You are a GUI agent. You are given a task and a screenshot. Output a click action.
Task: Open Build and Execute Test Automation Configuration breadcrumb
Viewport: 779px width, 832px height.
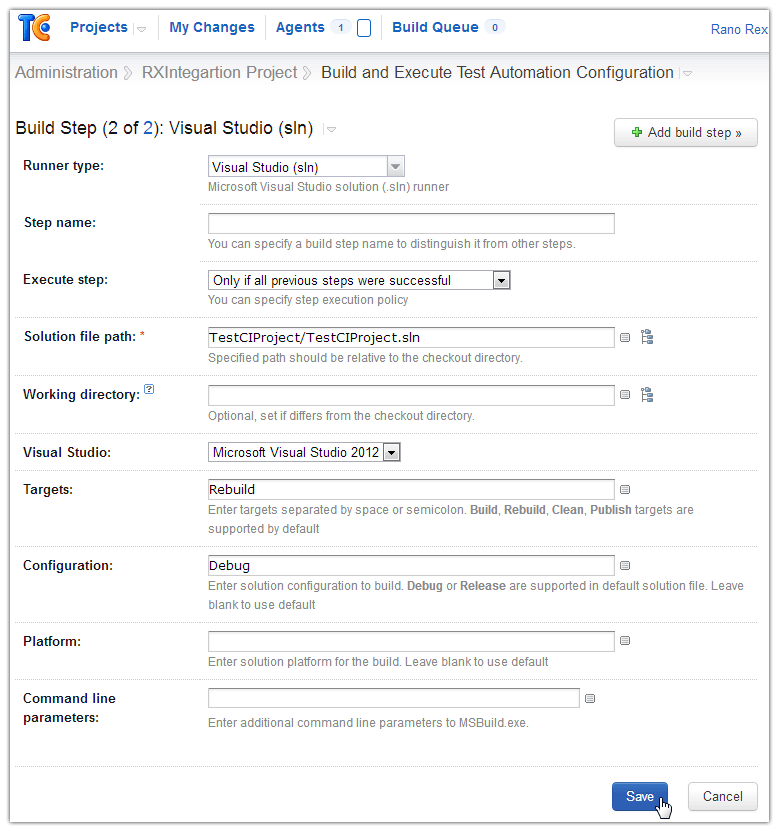[x=497, y=72]
